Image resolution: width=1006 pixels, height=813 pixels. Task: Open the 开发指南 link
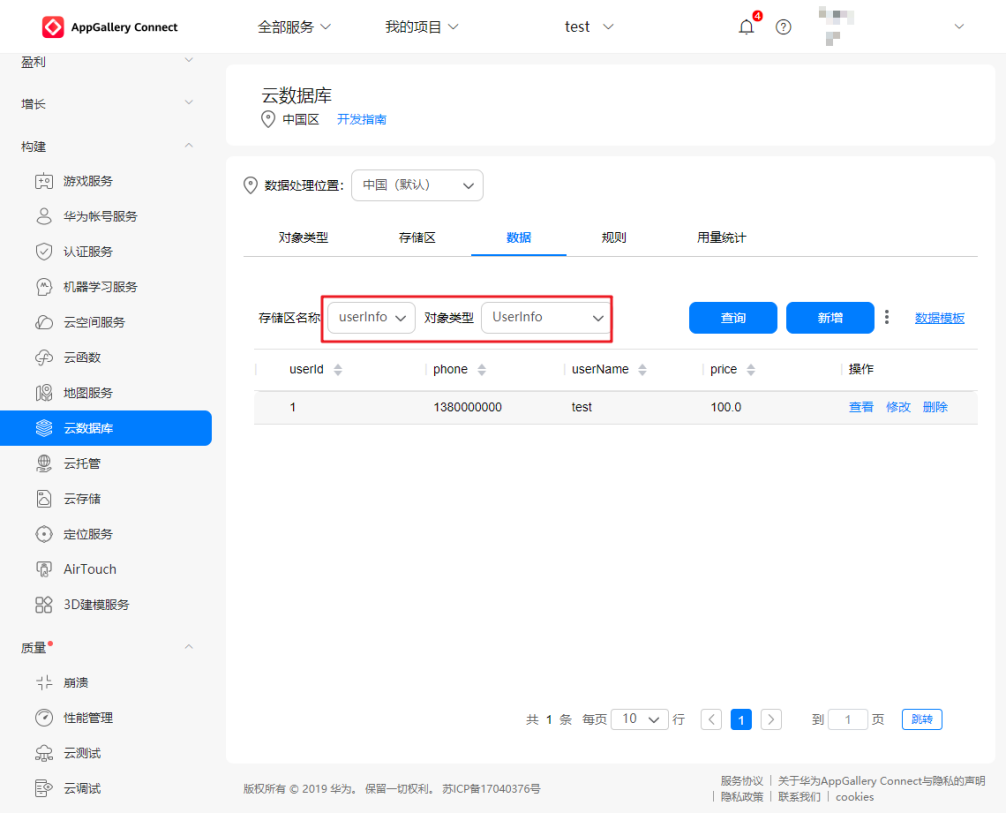[x=361, y=119]
